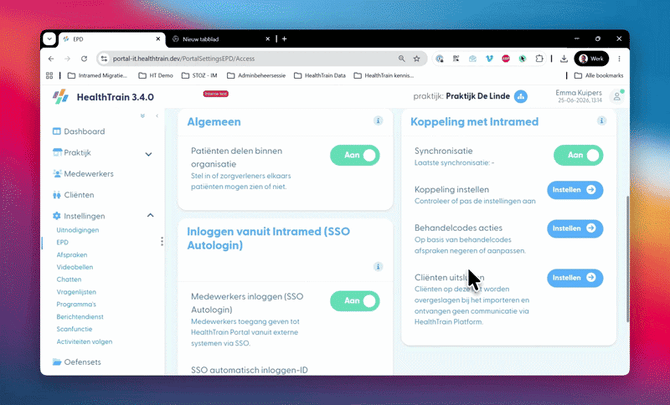Toggle Patiënten delen binnen organisatie switch
670x405 pixels.
click(355, 155)
